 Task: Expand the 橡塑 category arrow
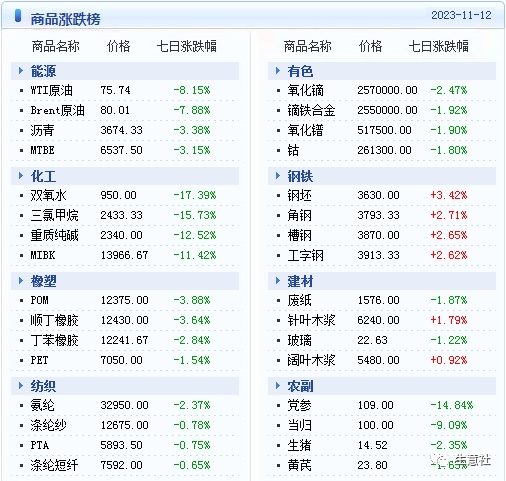pyautogui.click(x=21, y=281)
